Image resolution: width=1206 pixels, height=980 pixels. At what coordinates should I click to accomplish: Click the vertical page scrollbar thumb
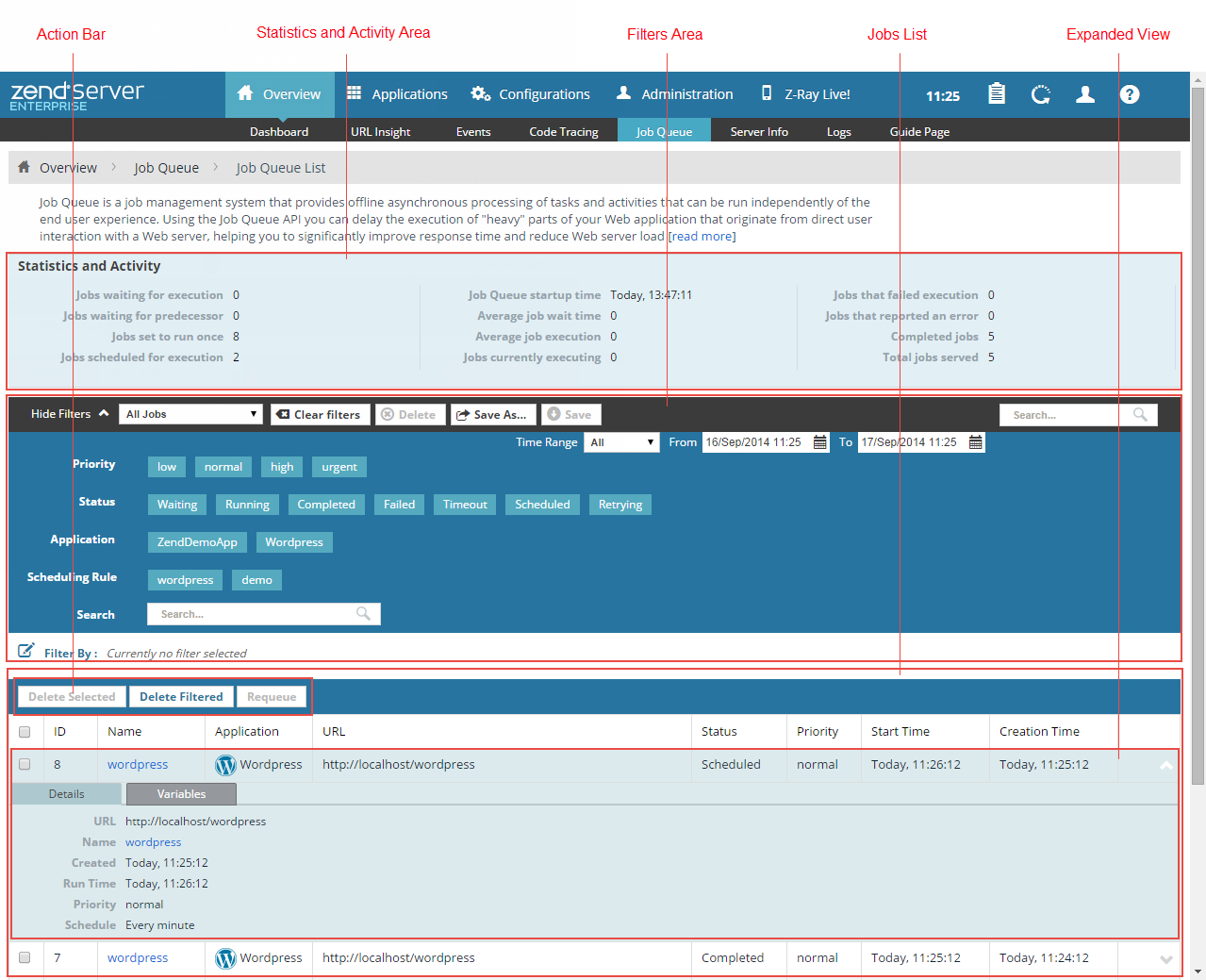click(1198, 434)
